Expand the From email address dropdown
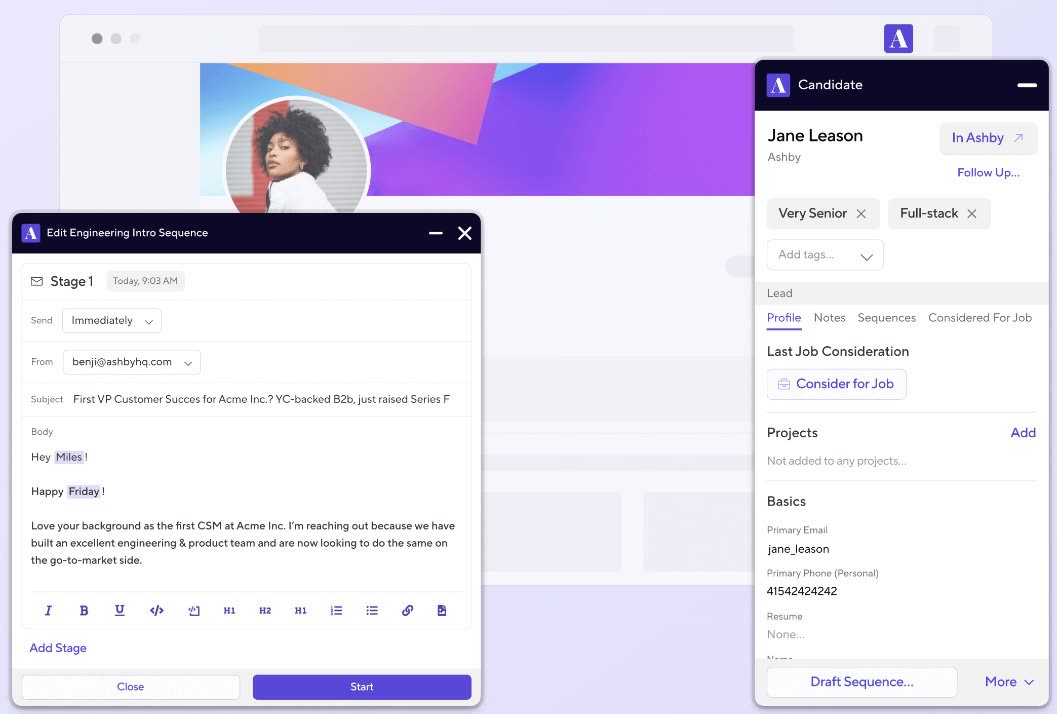 tap(131, 362)
